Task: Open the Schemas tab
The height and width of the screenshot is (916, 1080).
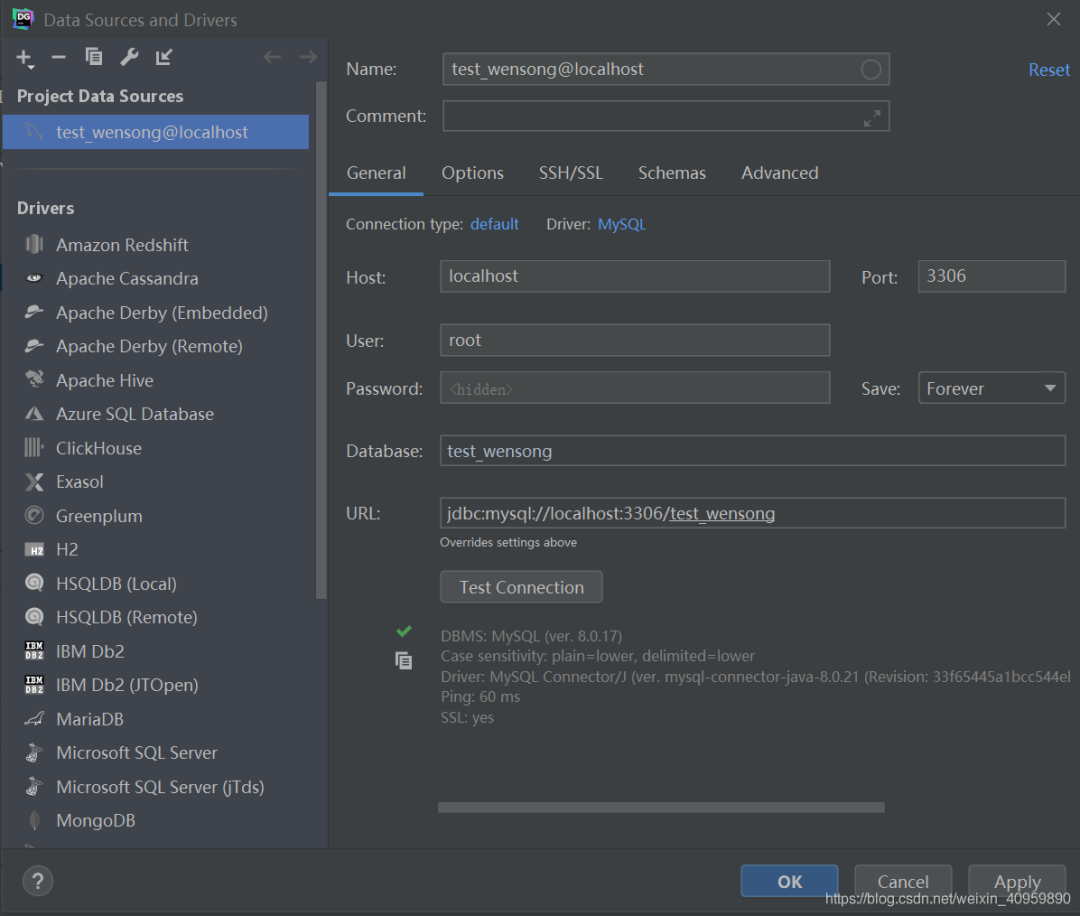Action: point(672,173)
